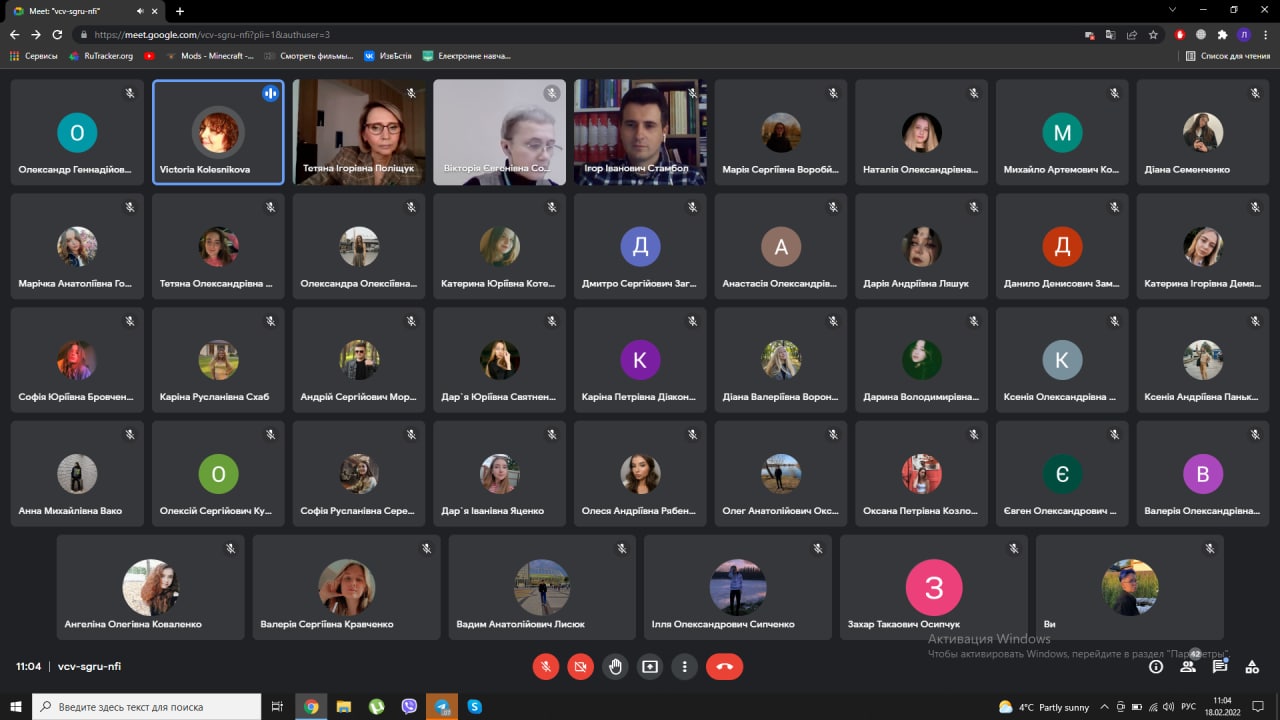Open the RuTracker.org bookmark
This screenshot has height=720, width=1280.
pyautogui.click(x=102, y=56)
